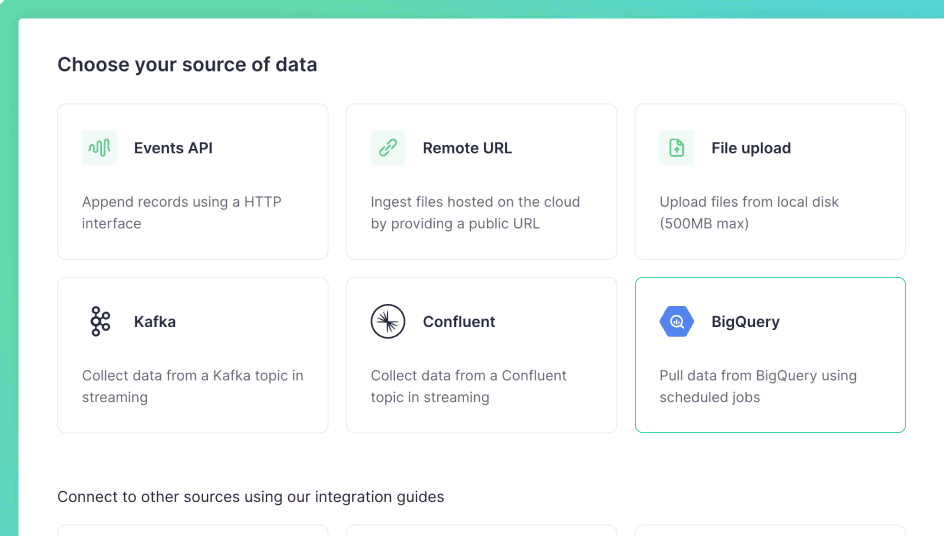Viewport: 944px width, 536px height.
Task: Click the Events API waveform icon
Action: [99, 148]
